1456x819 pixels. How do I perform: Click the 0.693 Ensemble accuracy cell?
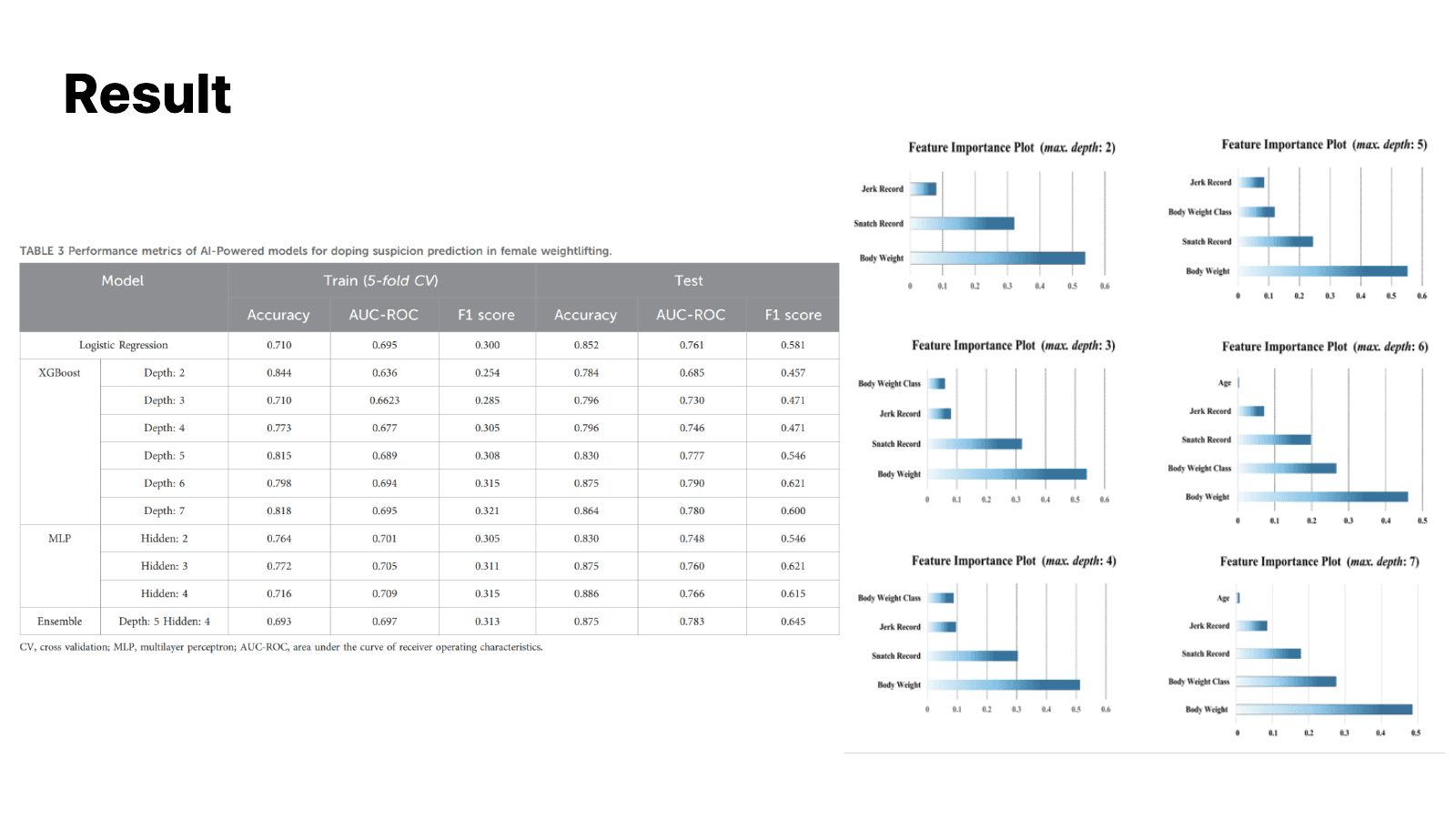pyautogui.click(x=278, y=622)
